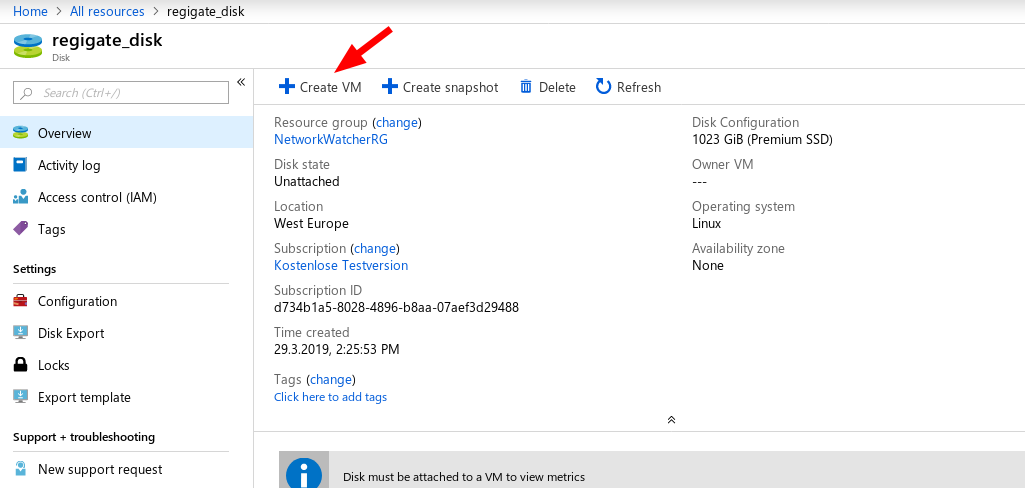Image resolution: width=1025 pixels, height=488 pixels.
Task: Click the Locks padlock icon
Action: click(20, 365)
